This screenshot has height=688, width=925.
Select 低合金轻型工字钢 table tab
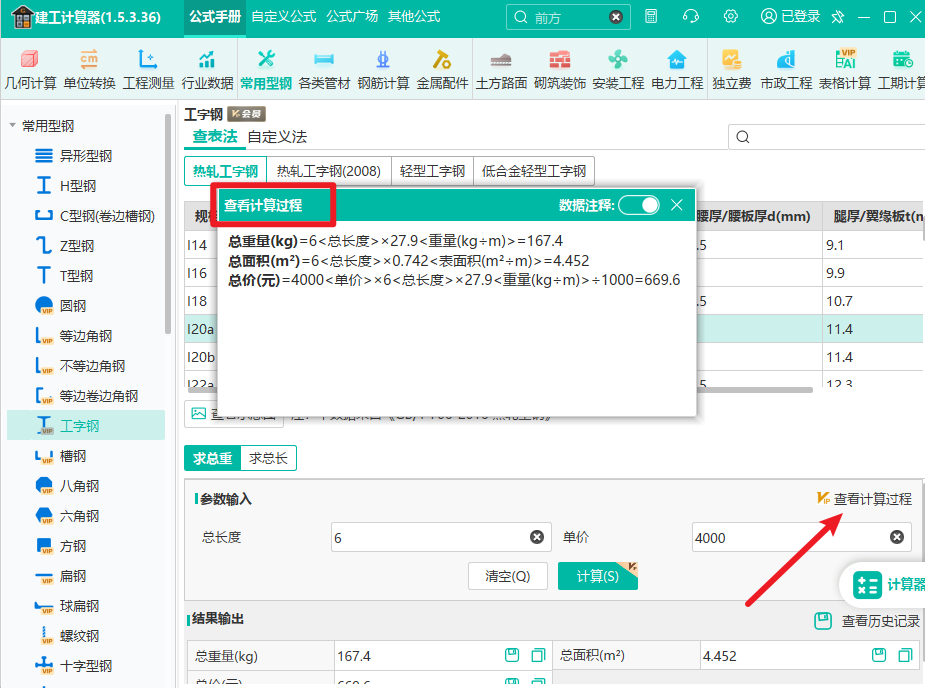(x=534, y=171)
